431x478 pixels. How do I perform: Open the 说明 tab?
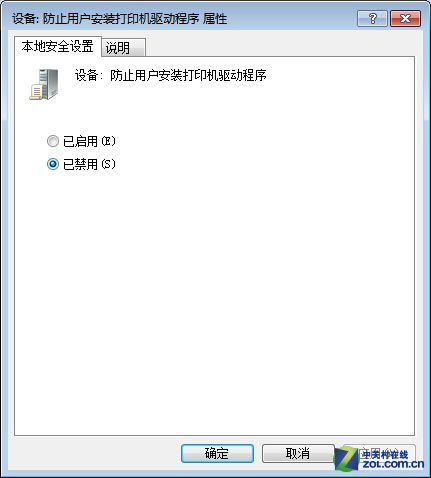click(x=123, y=48)
